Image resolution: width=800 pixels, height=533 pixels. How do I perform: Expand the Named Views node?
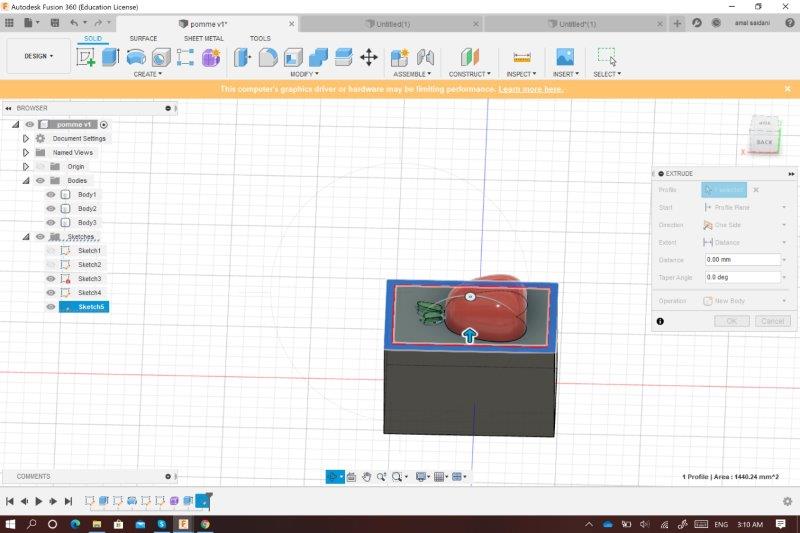point(26,153)
